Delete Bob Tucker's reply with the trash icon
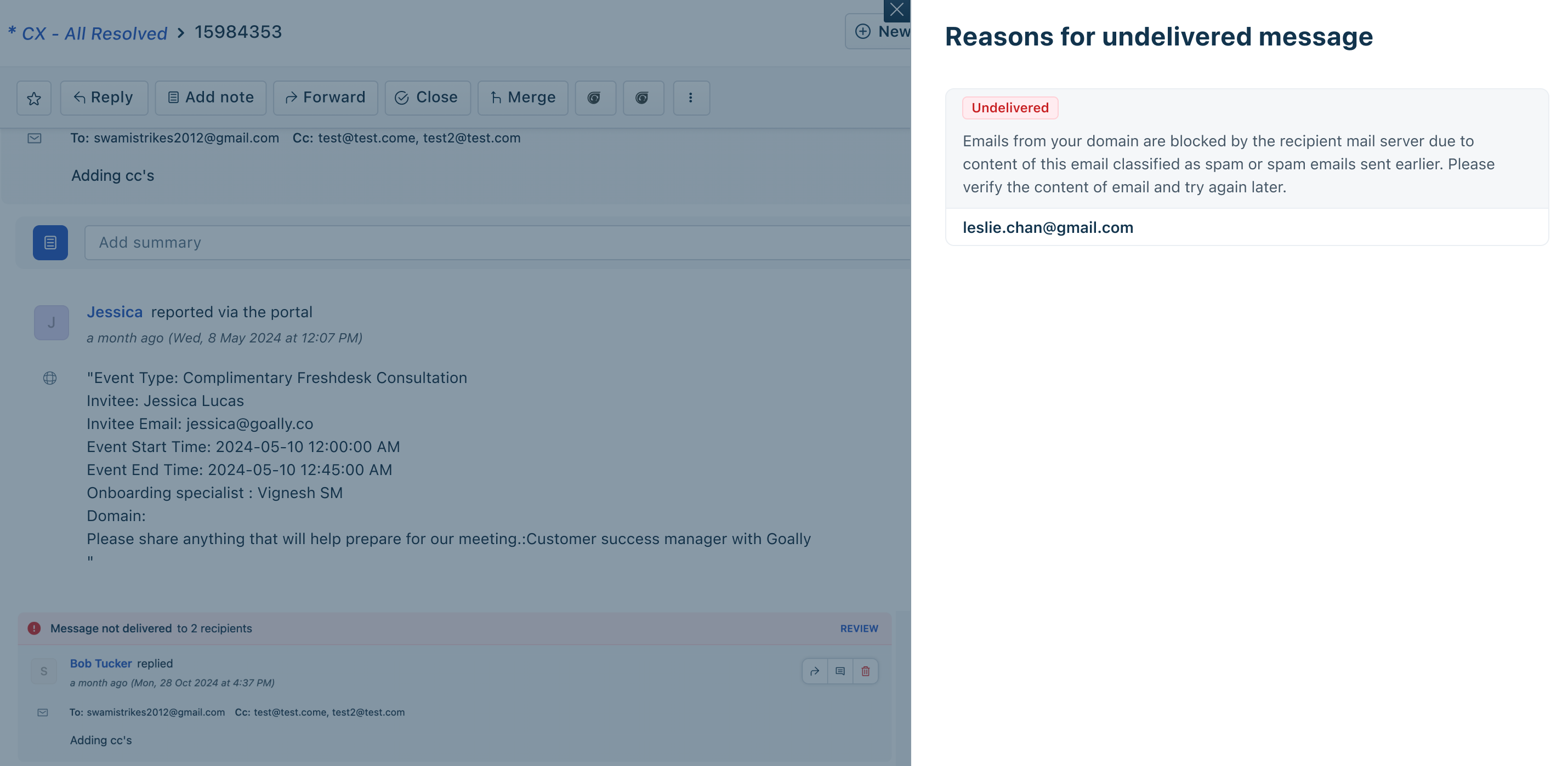1568x766 pixels. click(866, 671)
